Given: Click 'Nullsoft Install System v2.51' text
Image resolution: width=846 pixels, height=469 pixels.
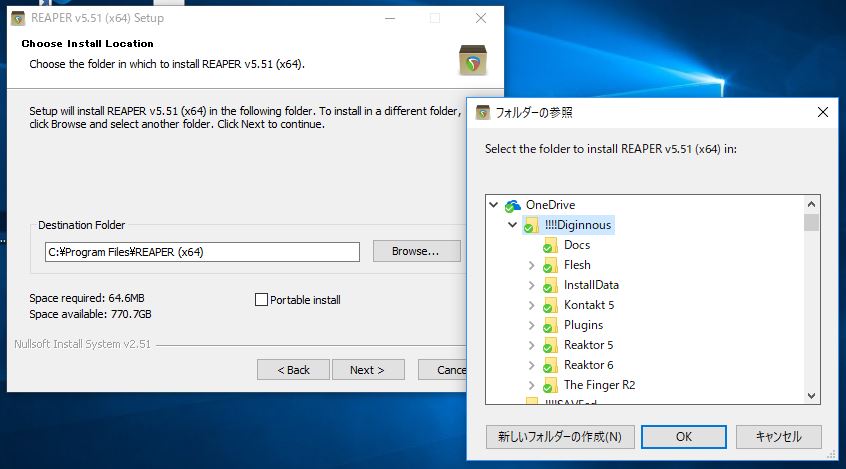Looking at the screenshot, I should pyautogui.click(x=83, y=344).
